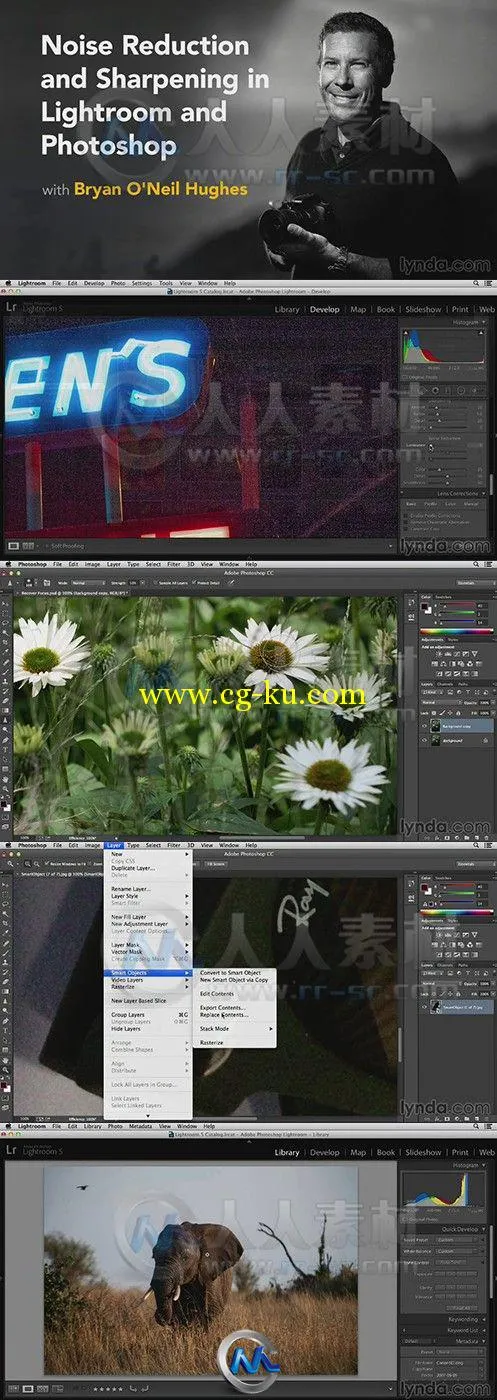The image size is (497, 1400).
Task: Hide the SmartObject layer via eye icon
Action: pos(424,1007)
